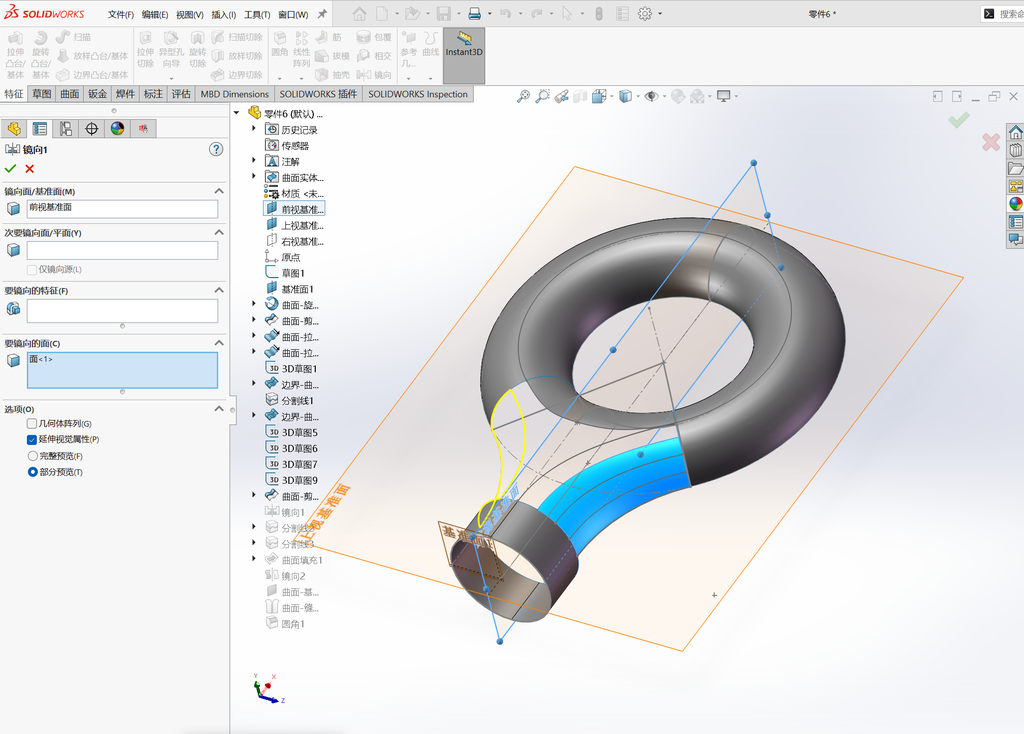This screenshot has height=734, width=1024.
Task: Select 基准面1 in the feature tree
Action: pos(290,289)
